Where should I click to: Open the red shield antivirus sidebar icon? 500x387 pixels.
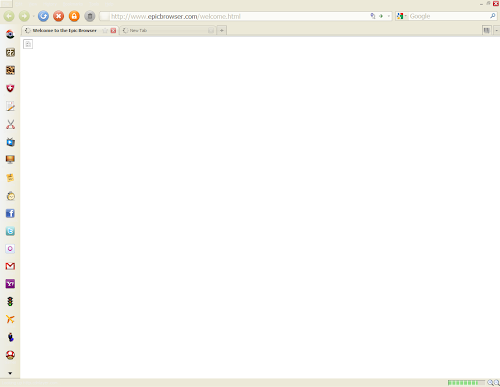coord(10,88)
